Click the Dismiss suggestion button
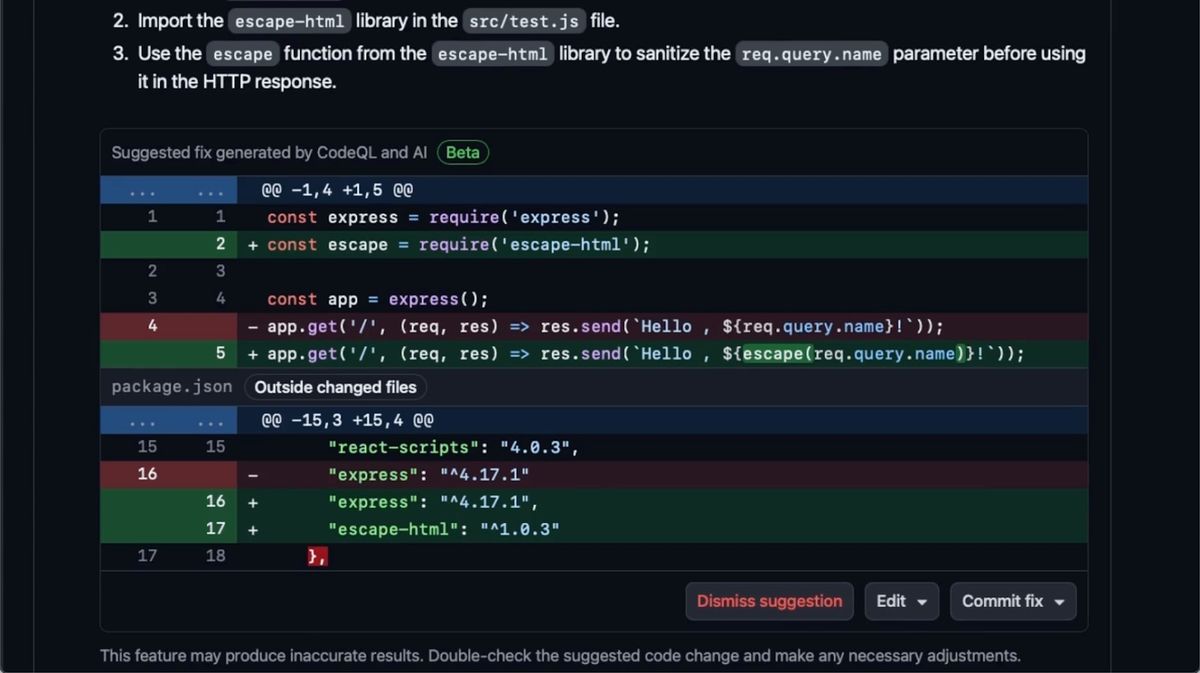Viewport: 1200px width, 673px height. click(769, 601)
